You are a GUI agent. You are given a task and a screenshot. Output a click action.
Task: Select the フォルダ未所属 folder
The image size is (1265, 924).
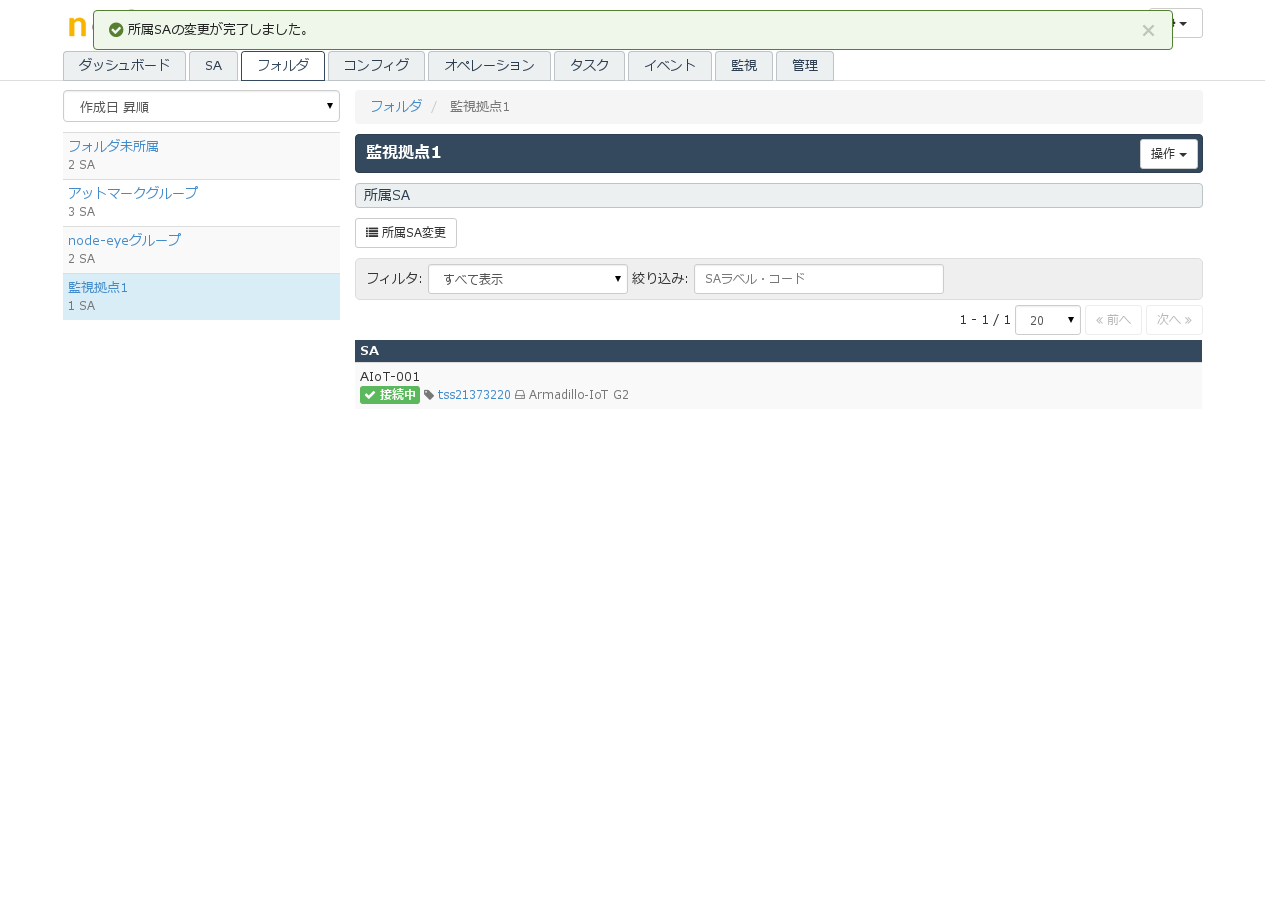pyautogui.click(x=113, y=146)
